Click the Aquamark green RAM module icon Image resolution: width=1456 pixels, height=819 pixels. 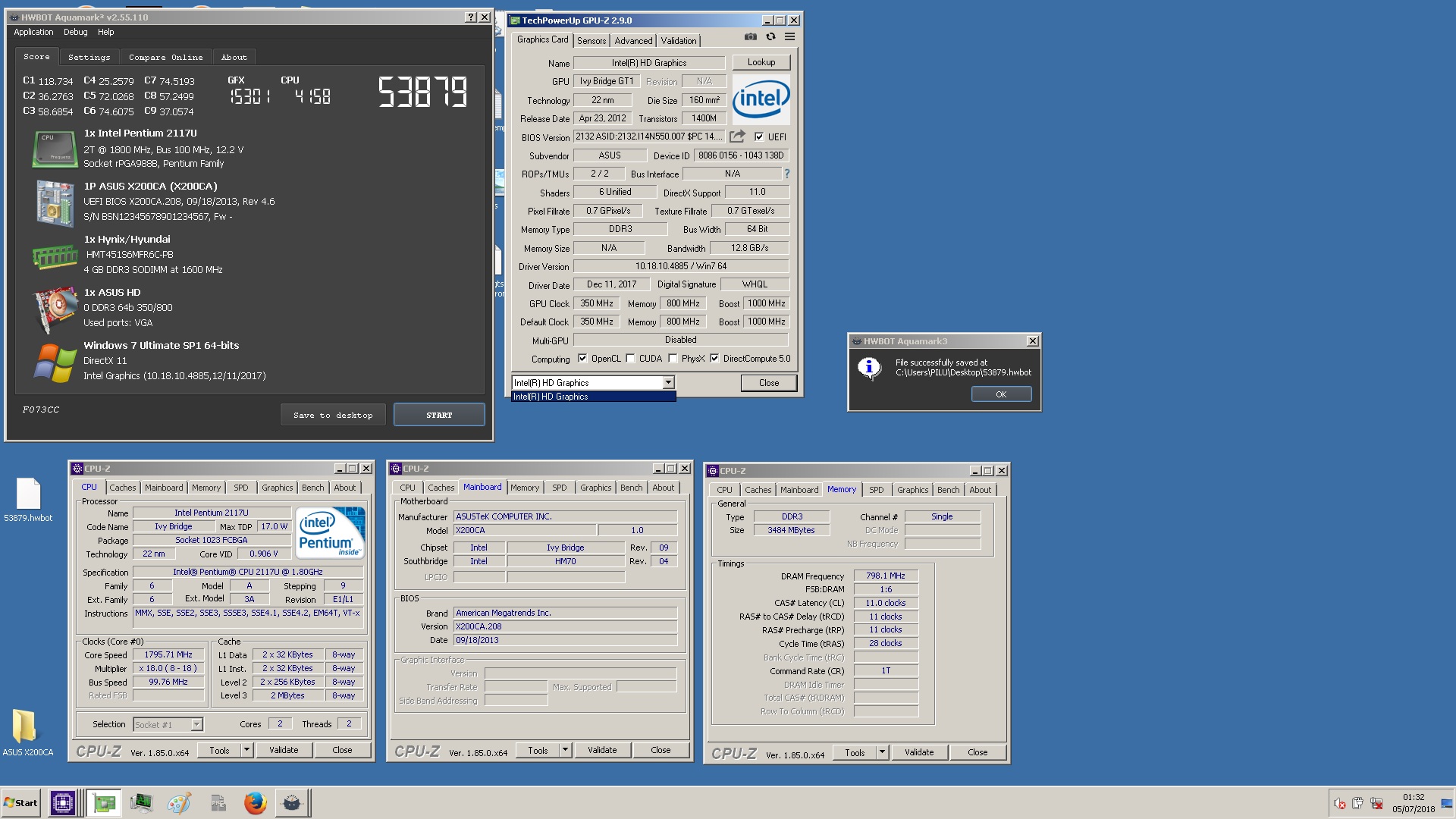click(x=55, y=256)
